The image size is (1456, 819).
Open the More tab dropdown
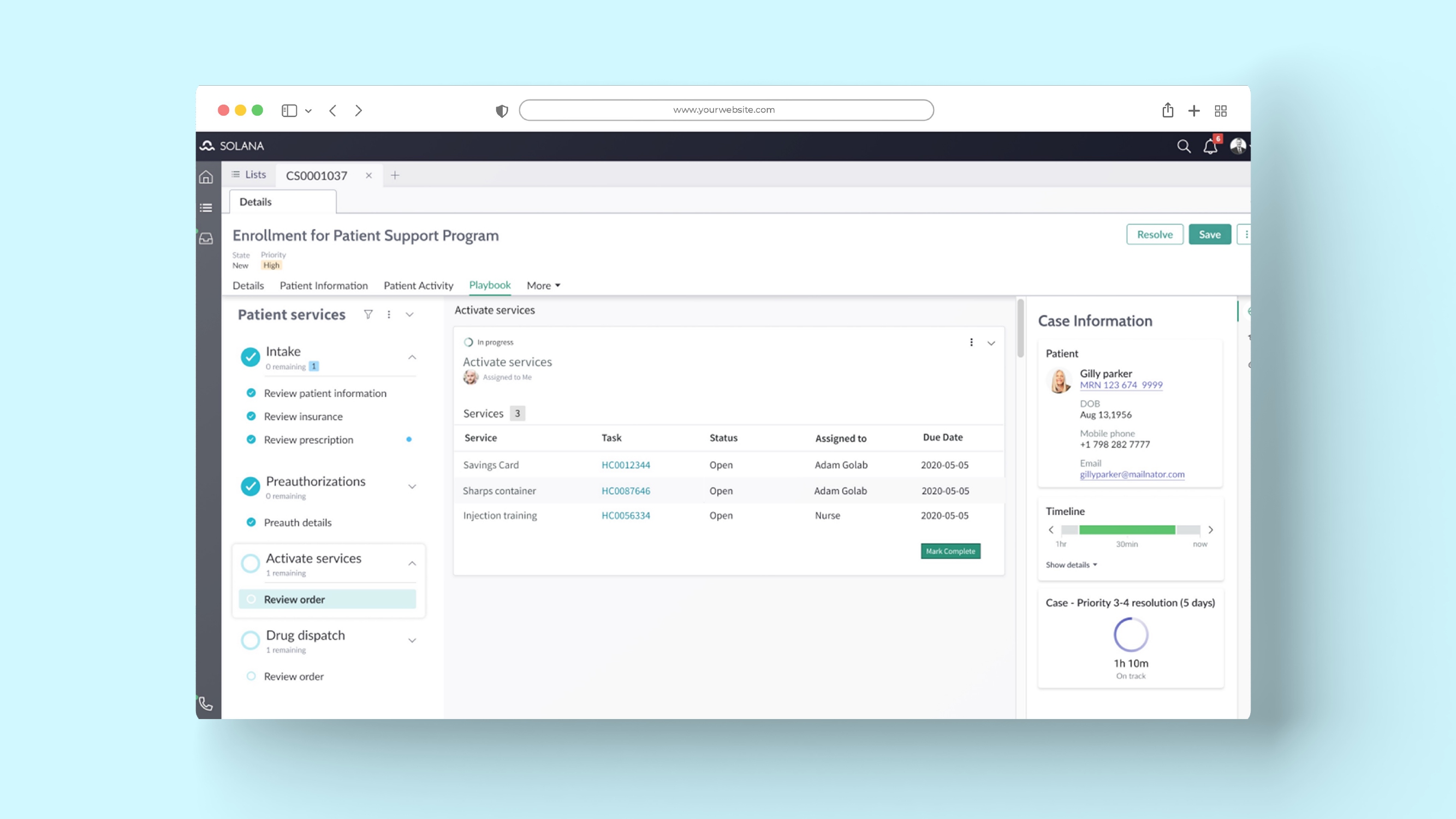tap(542, 286)
